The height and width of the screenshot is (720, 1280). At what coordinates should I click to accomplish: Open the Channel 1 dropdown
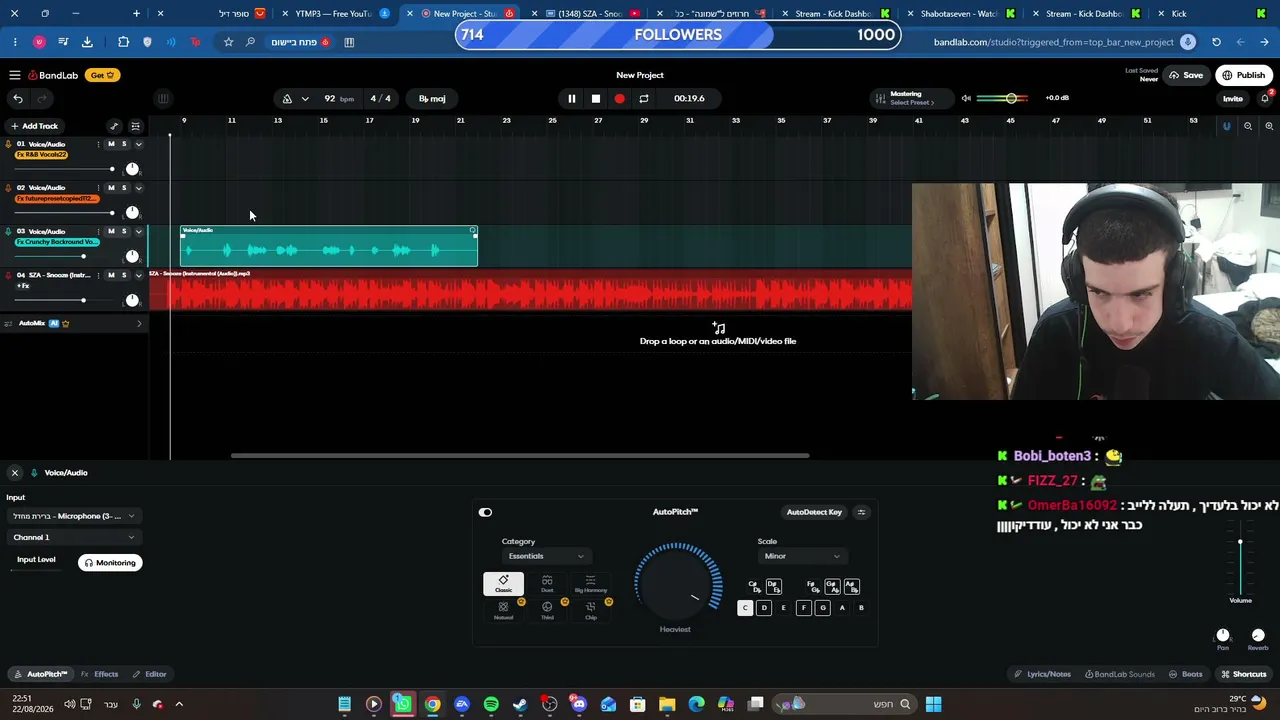point(73,537)
